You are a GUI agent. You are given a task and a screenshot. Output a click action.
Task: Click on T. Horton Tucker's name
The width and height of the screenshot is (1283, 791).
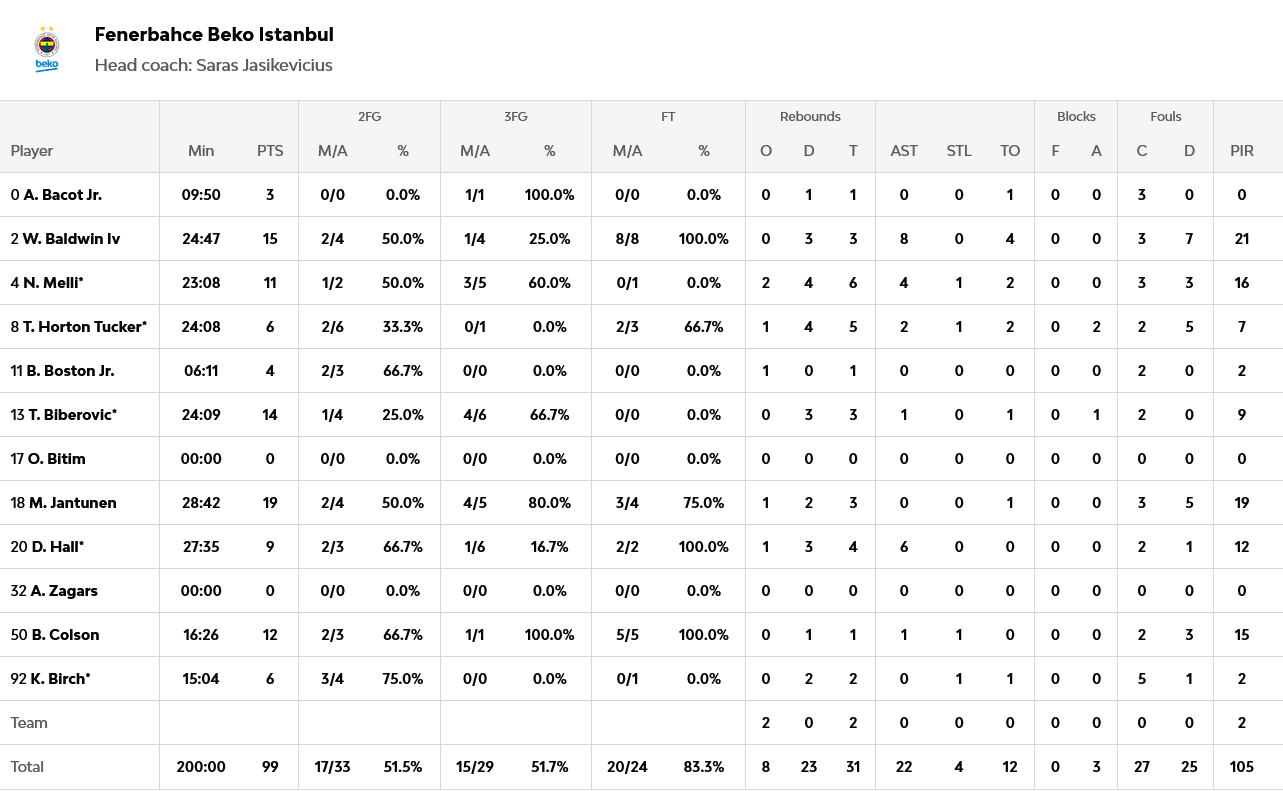[84, 327]
